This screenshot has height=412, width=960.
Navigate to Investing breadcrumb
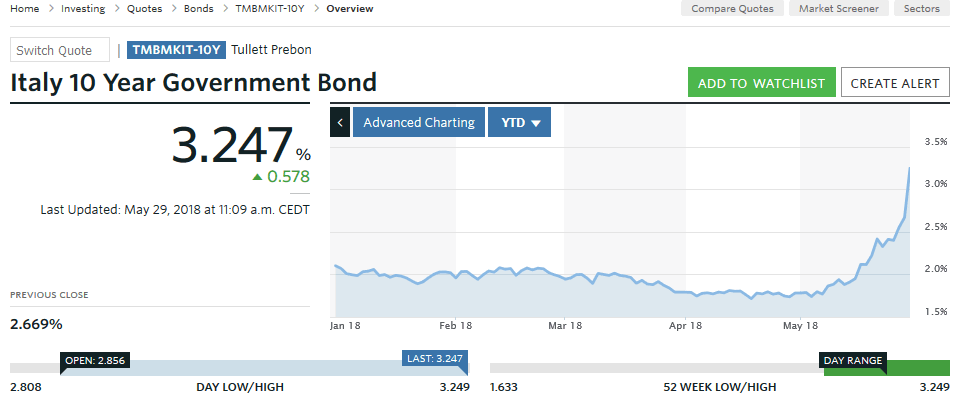pos(83,9)
